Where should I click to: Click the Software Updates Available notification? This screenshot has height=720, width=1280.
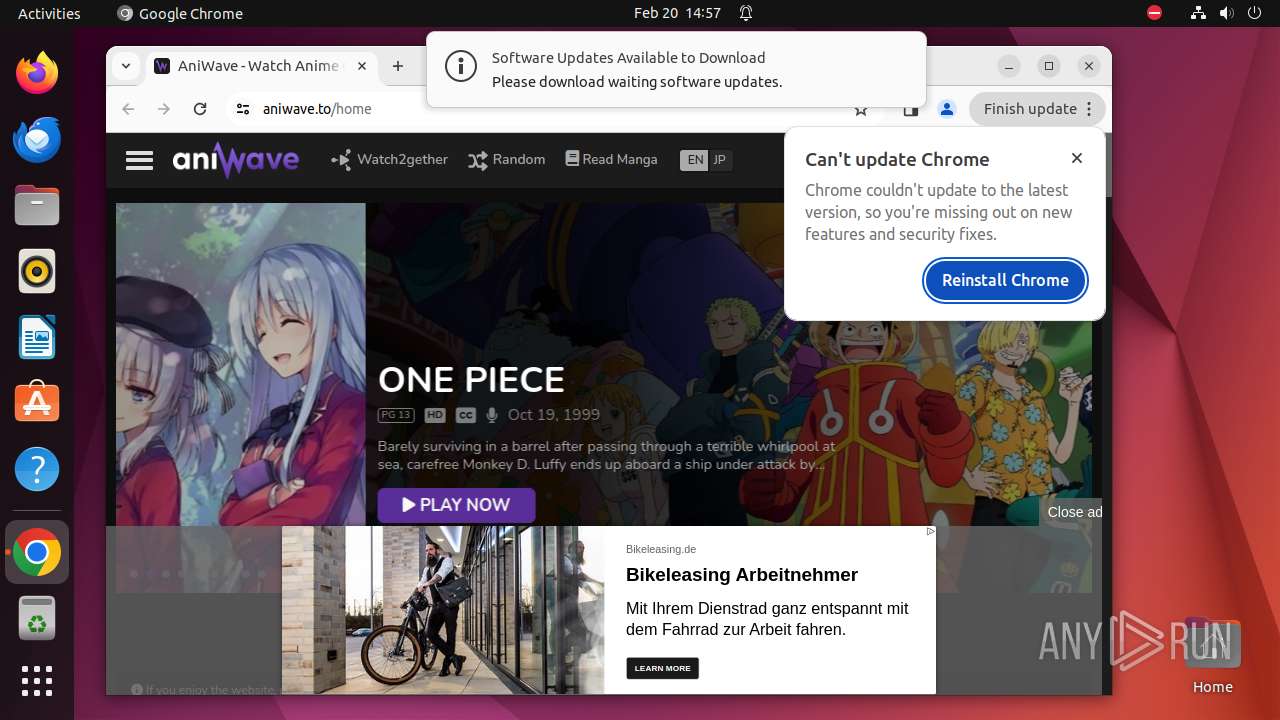pos(676,69)
